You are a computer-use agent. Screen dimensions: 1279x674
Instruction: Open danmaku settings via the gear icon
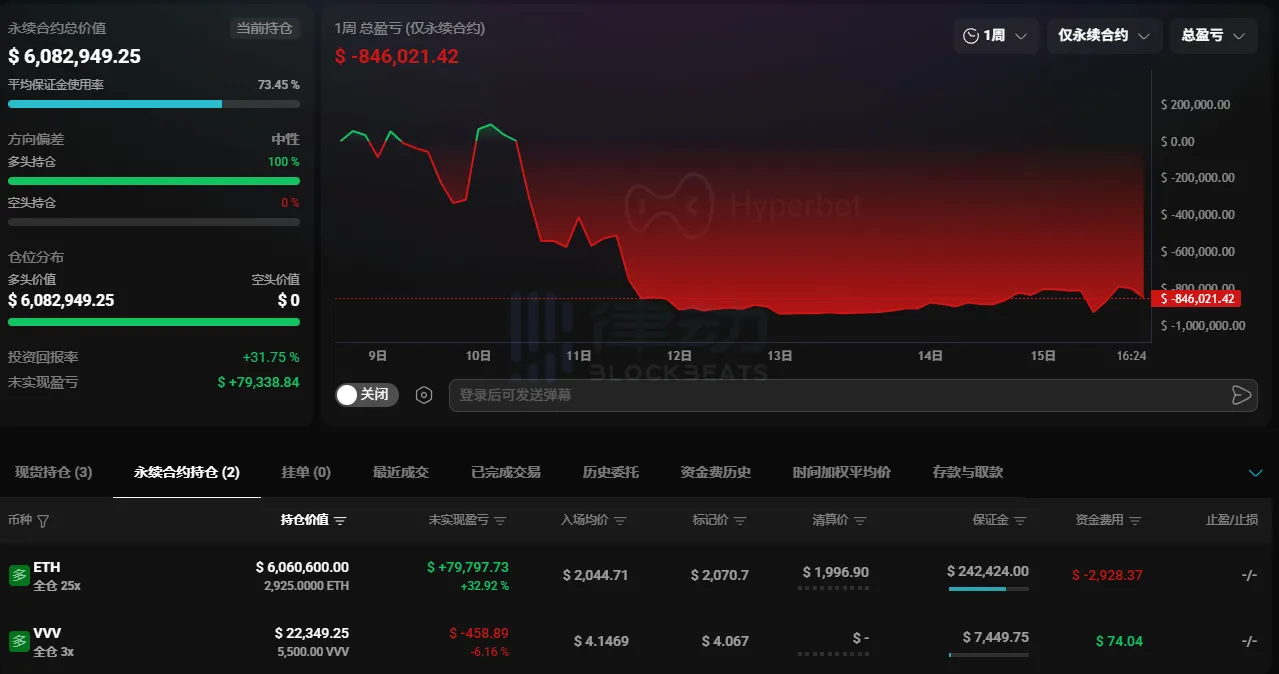point(423,395)
